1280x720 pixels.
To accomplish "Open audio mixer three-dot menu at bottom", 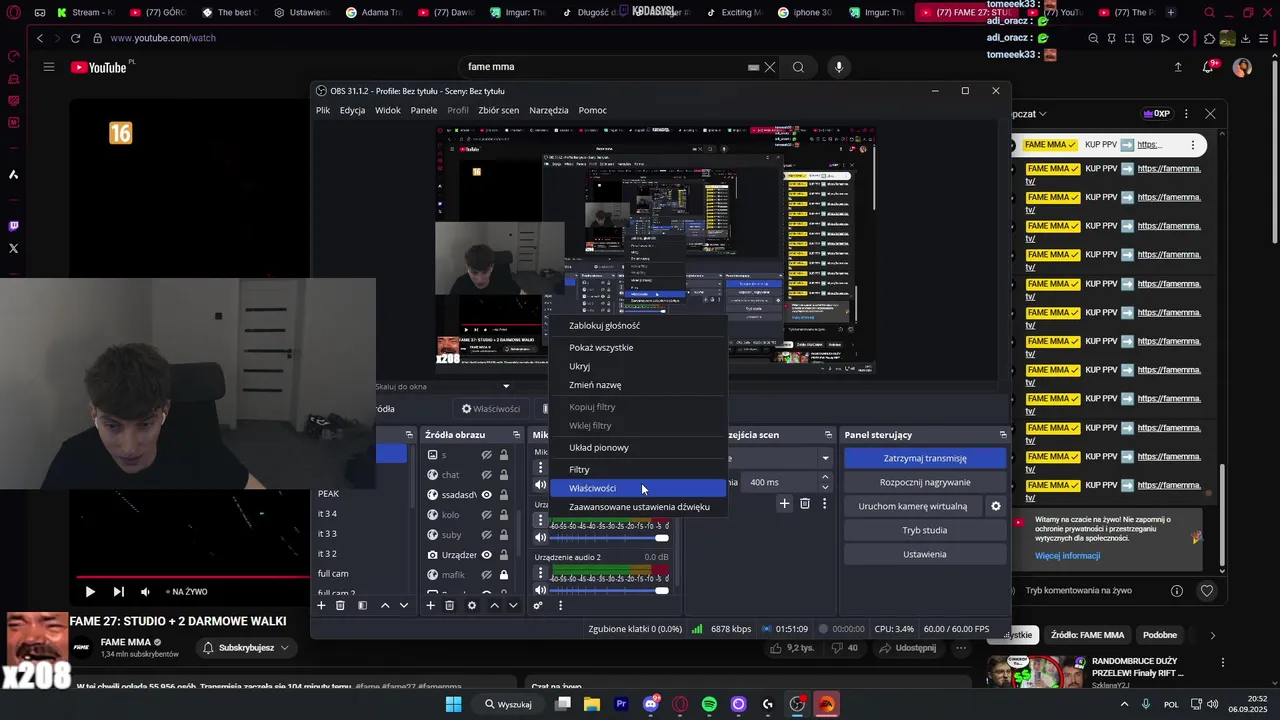I will (560, 605).
